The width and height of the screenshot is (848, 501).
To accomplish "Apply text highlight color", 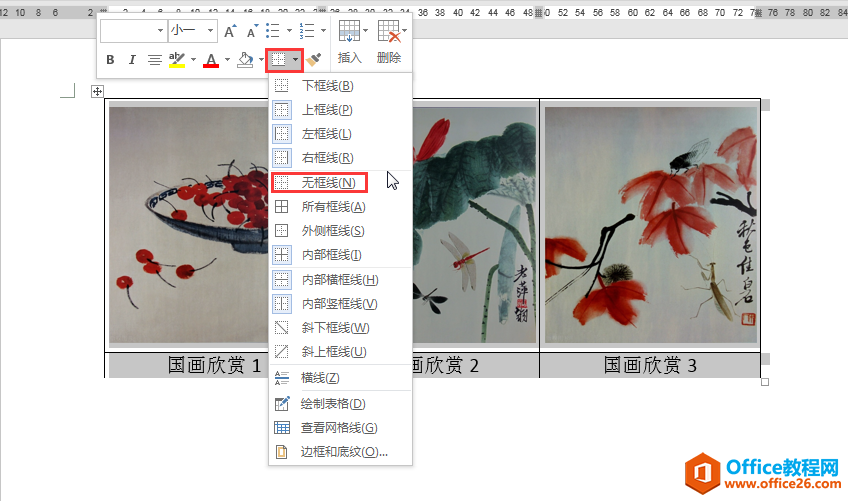I will click(177, 60).
